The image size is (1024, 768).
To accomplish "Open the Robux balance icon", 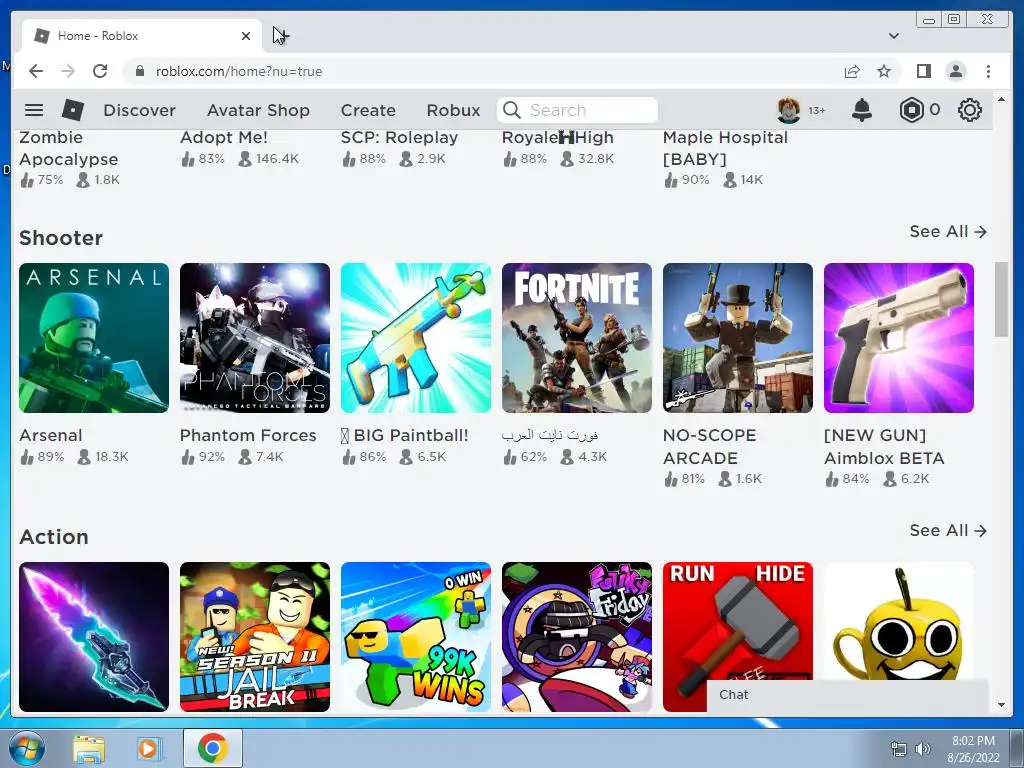I will pos(911,110).
